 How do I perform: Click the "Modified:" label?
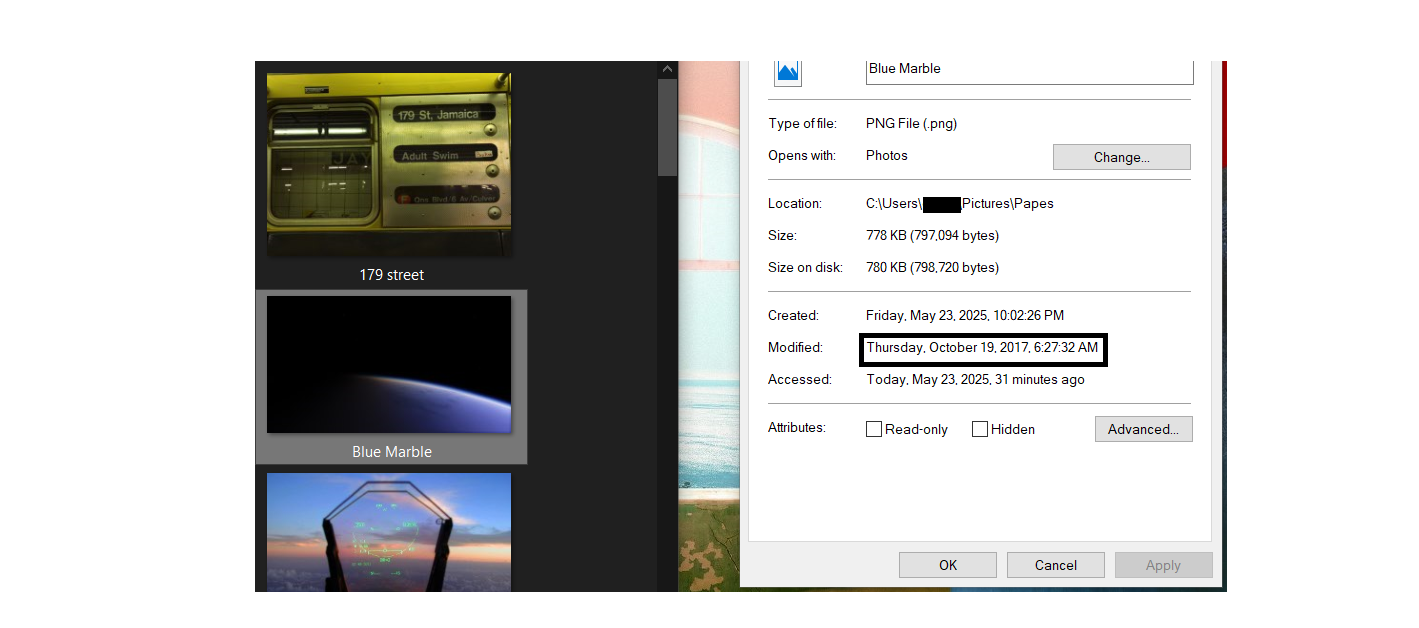click(795, 348)
